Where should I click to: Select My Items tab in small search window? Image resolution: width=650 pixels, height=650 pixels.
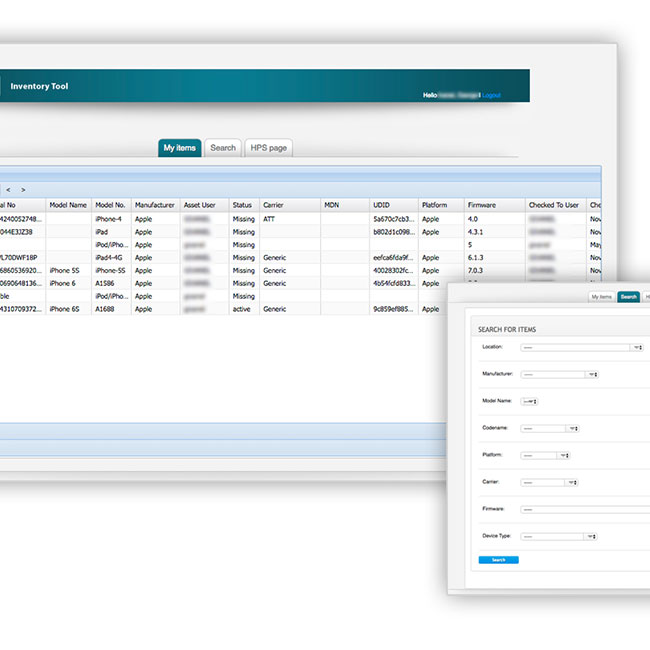[x=602, y=297]
